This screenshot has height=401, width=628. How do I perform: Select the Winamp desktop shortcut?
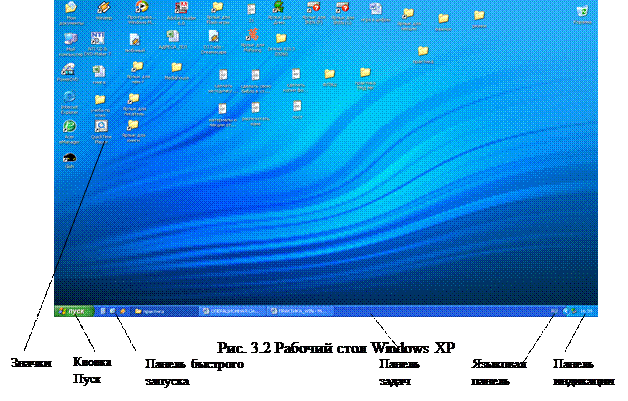point(103,11)
